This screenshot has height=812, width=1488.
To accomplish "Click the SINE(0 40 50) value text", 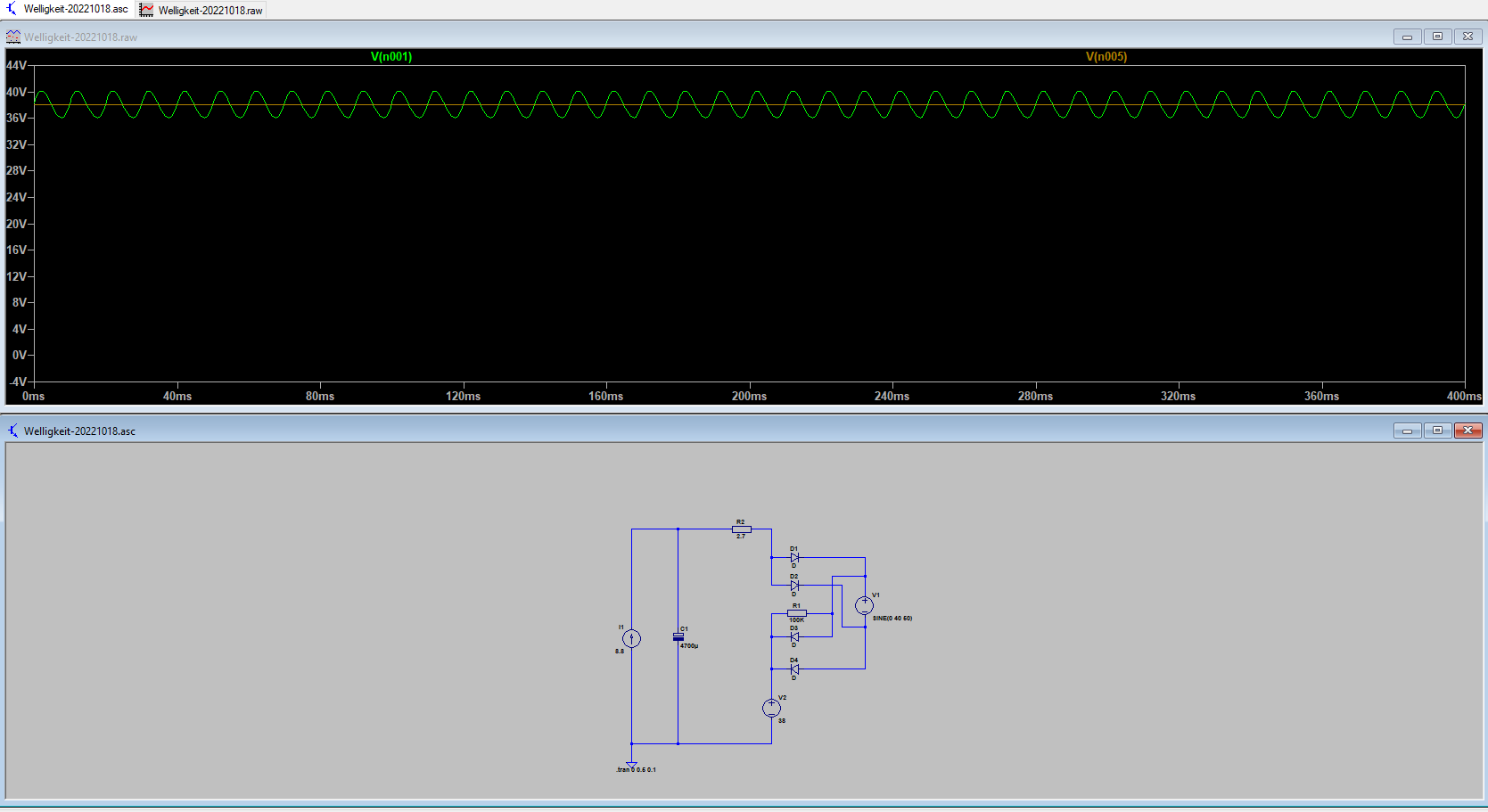I will 892,618.
